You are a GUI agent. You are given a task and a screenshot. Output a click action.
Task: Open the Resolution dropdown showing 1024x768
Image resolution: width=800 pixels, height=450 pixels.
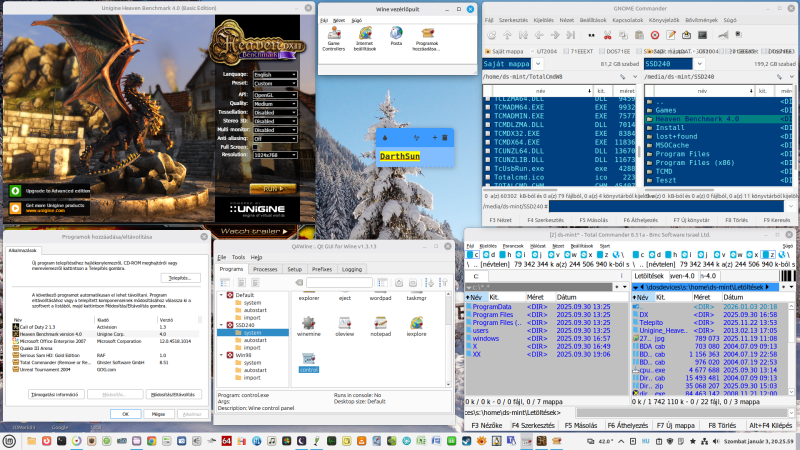click(275, 155)
